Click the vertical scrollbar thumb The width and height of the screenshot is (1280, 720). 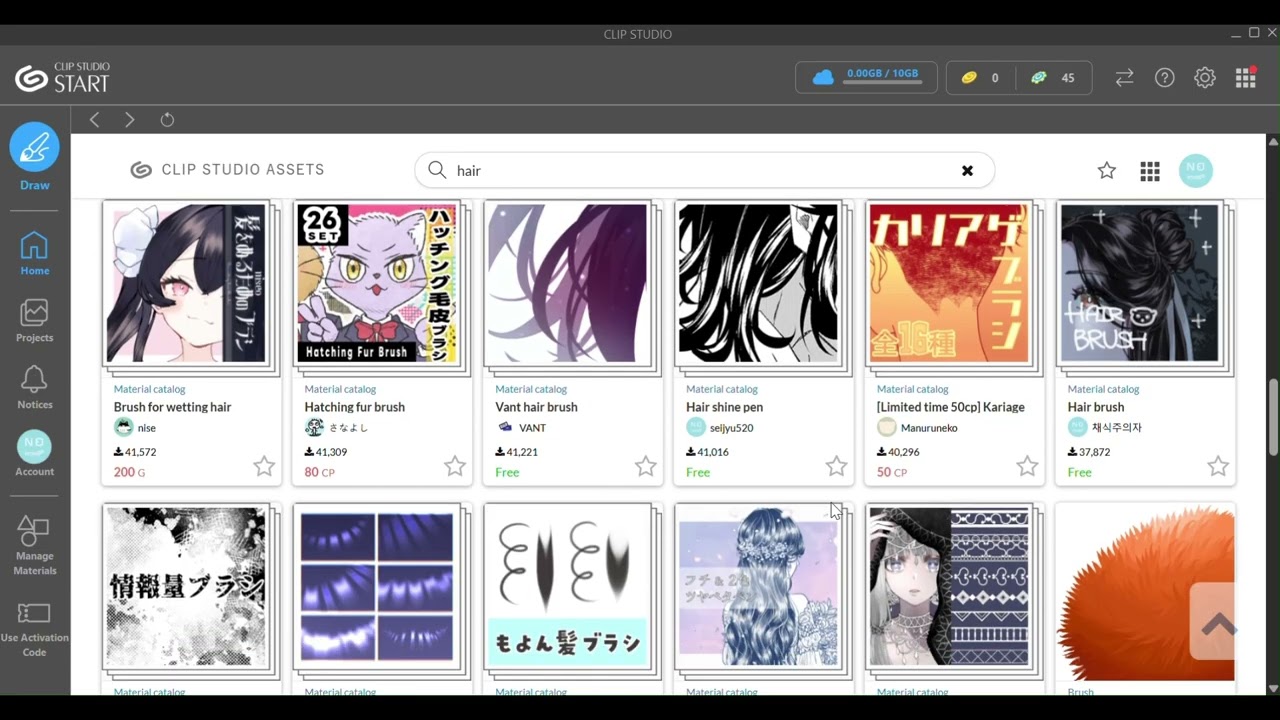1273,418
